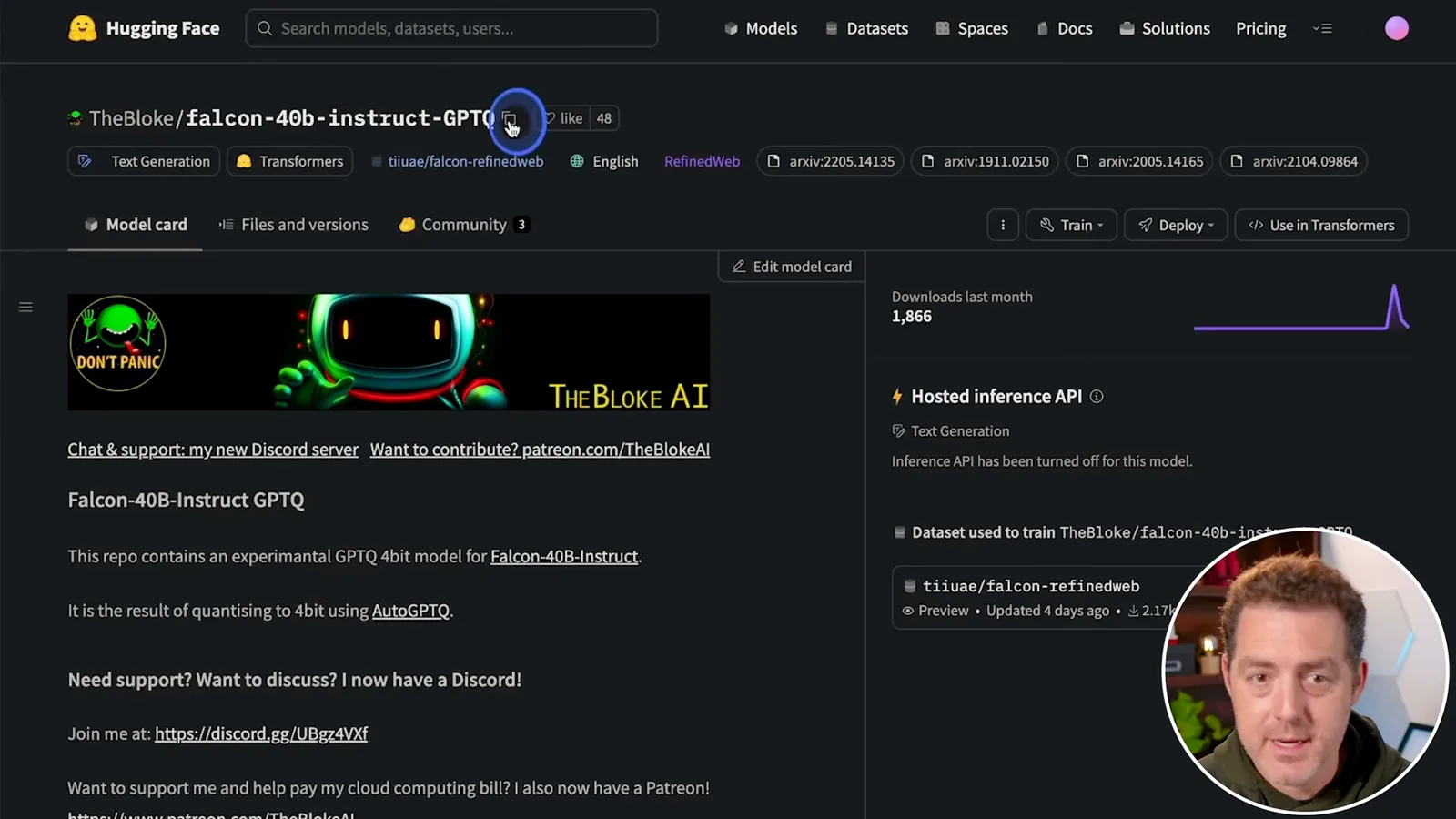
Task: Open the left sidebar table of contents
Action: pyautogui.click(x=25, y=308)
